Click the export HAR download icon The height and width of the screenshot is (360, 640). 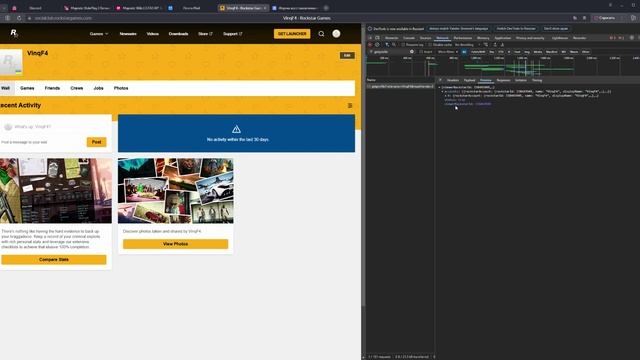(502, 44)
